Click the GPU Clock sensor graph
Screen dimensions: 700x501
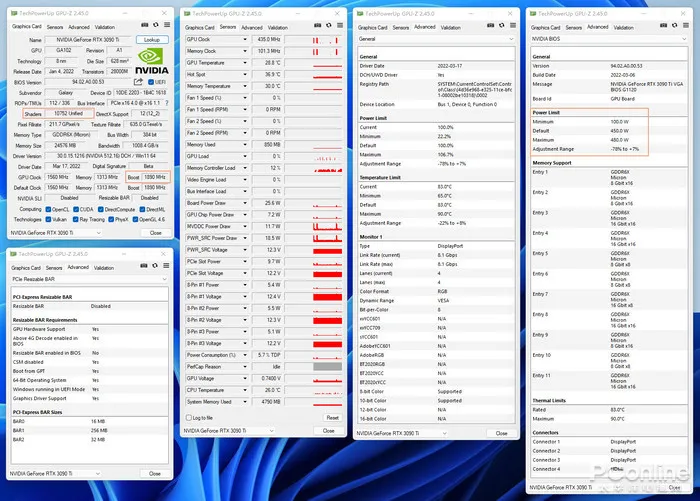tap(313, 40)
